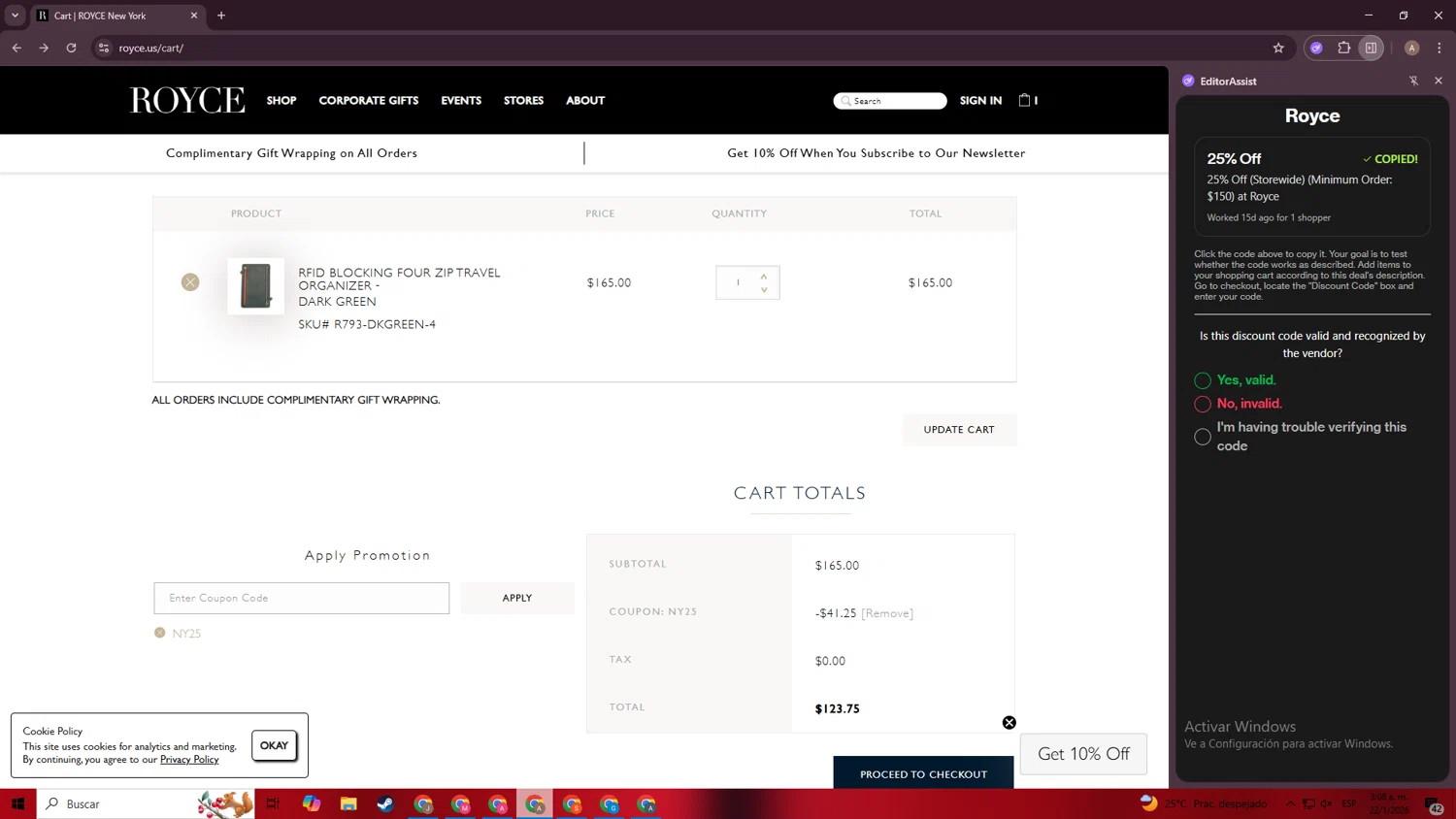This screenshot has height=819, width=1456.
Task: Open the STORES menu
Action: pyautogui.click(x=523, y=100)
